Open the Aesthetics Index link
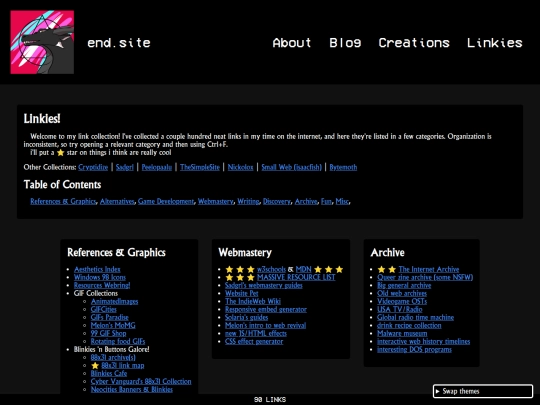The image size is (540, 405). (97, 269)
